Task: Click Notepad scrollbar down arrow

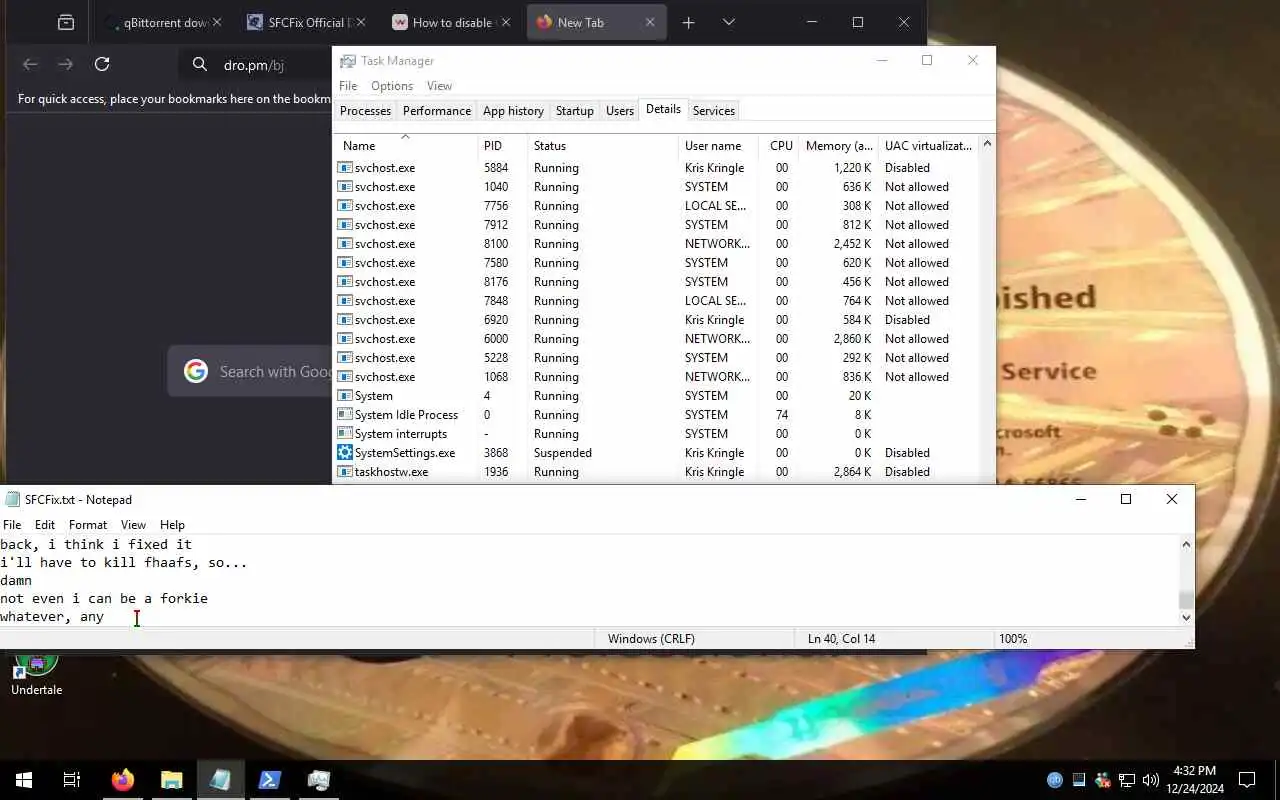Action: (x=1186, y=618)
